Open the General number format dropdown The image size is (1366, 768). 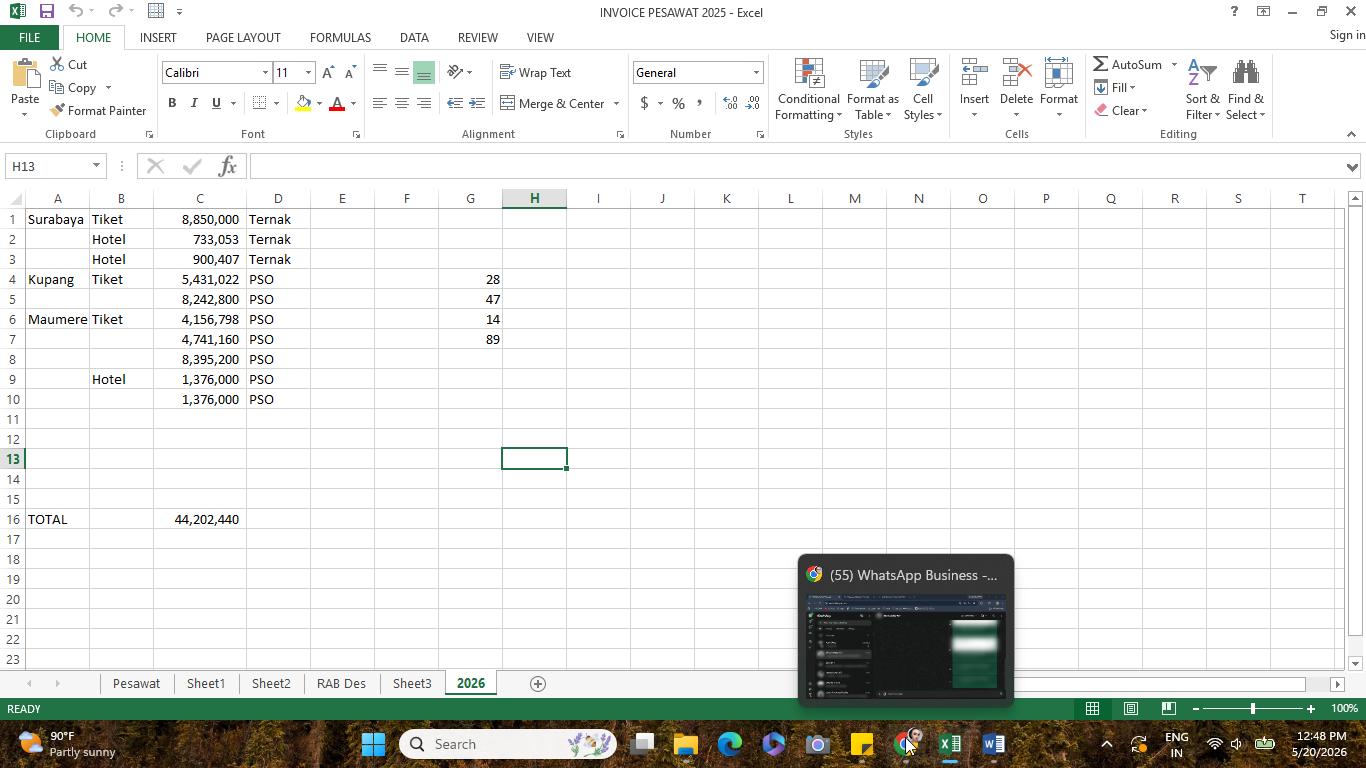[756, 72]
